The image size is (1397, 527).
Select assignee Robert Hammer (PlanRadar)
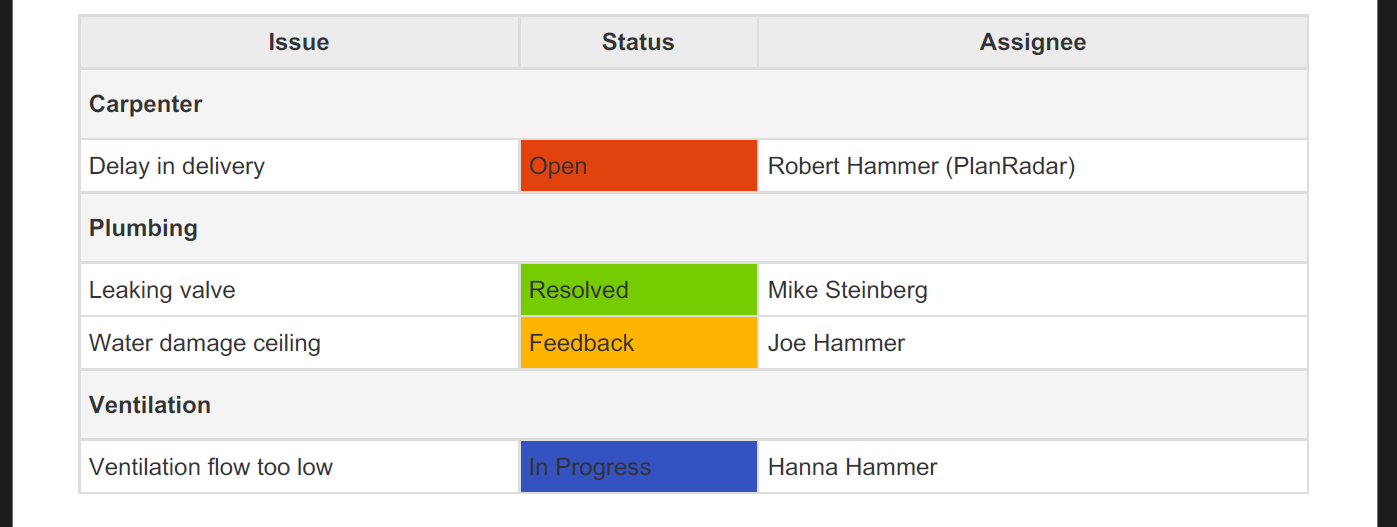pyautogui.click(x=921, y=166)
